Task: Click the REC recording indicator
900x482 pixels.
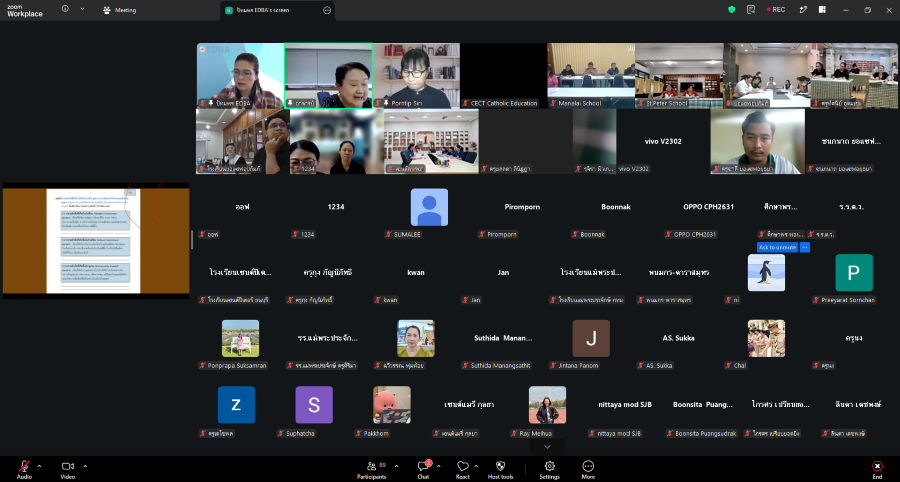Action: [775, 10]
